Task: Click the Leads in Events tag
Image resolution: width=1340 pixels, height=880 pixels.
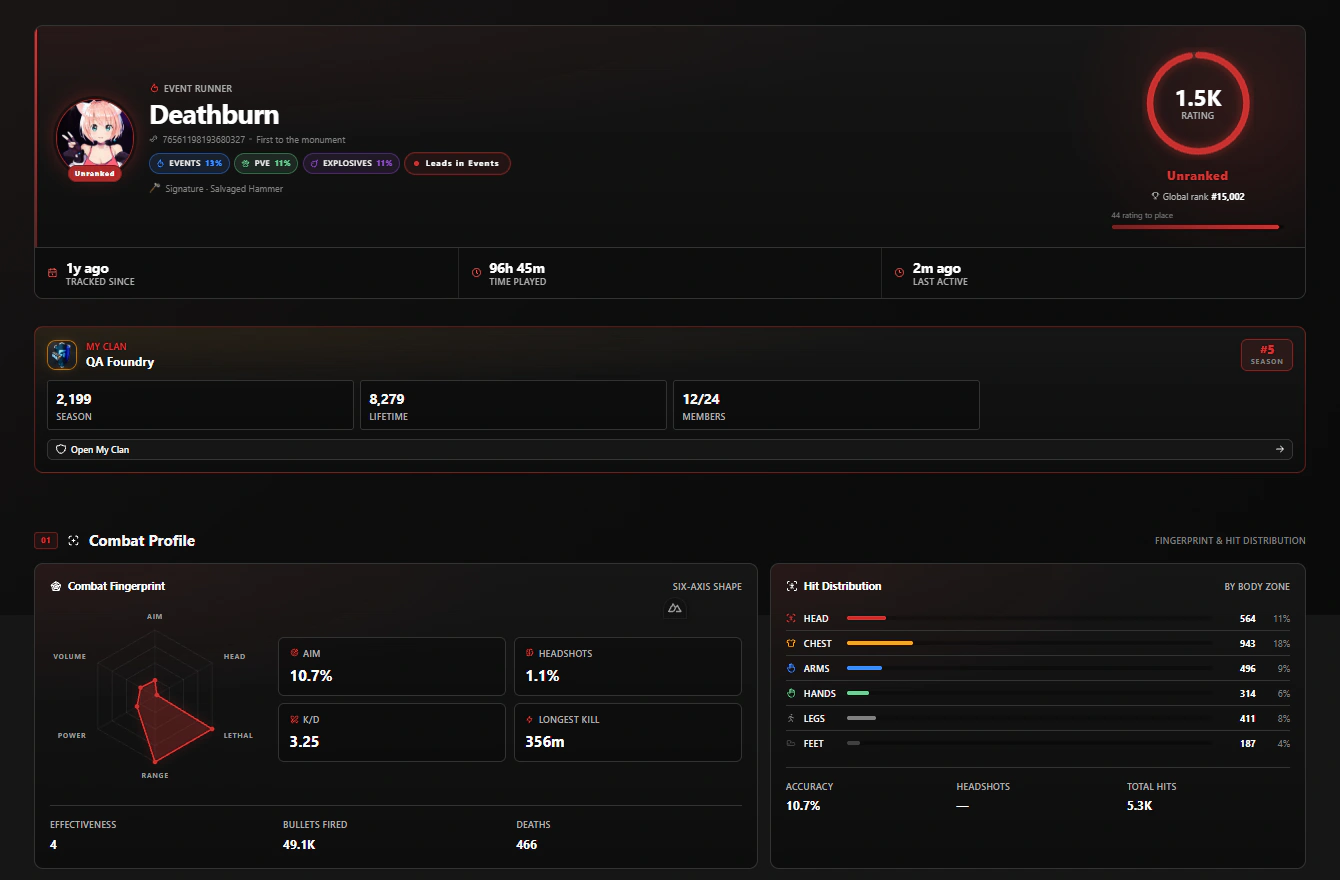Action: pyautogui.click(x=457, y=163)
